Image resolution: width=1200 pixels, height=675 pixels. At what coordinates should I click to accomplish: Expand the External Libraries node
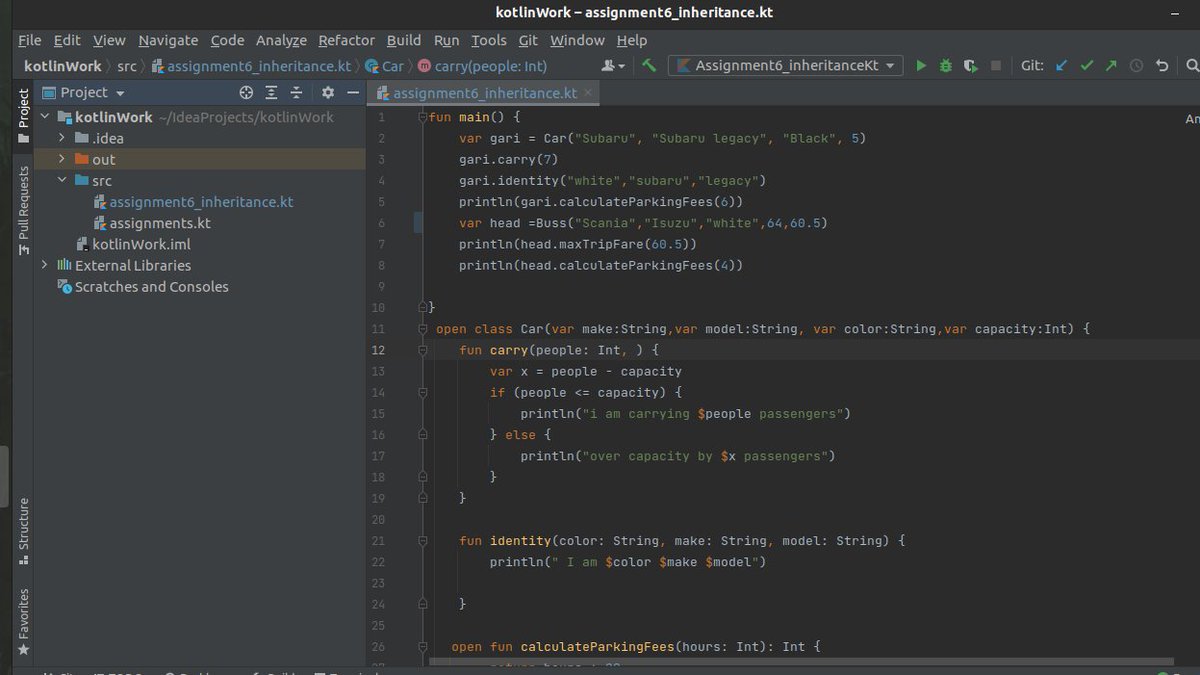[x=43, y=265]
